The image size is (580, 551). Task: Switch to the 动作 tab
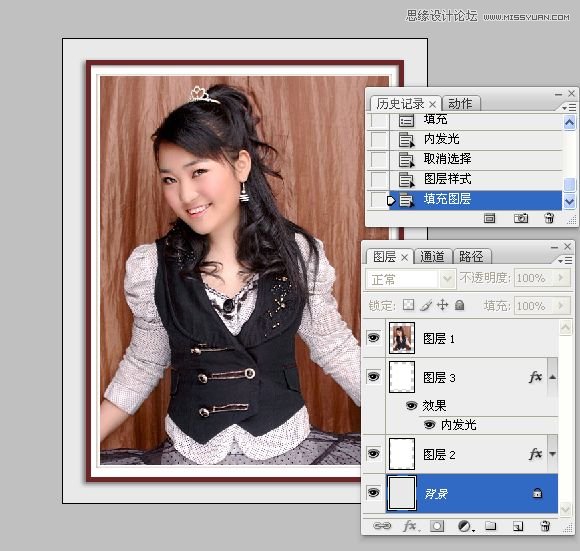pos(461,104)
